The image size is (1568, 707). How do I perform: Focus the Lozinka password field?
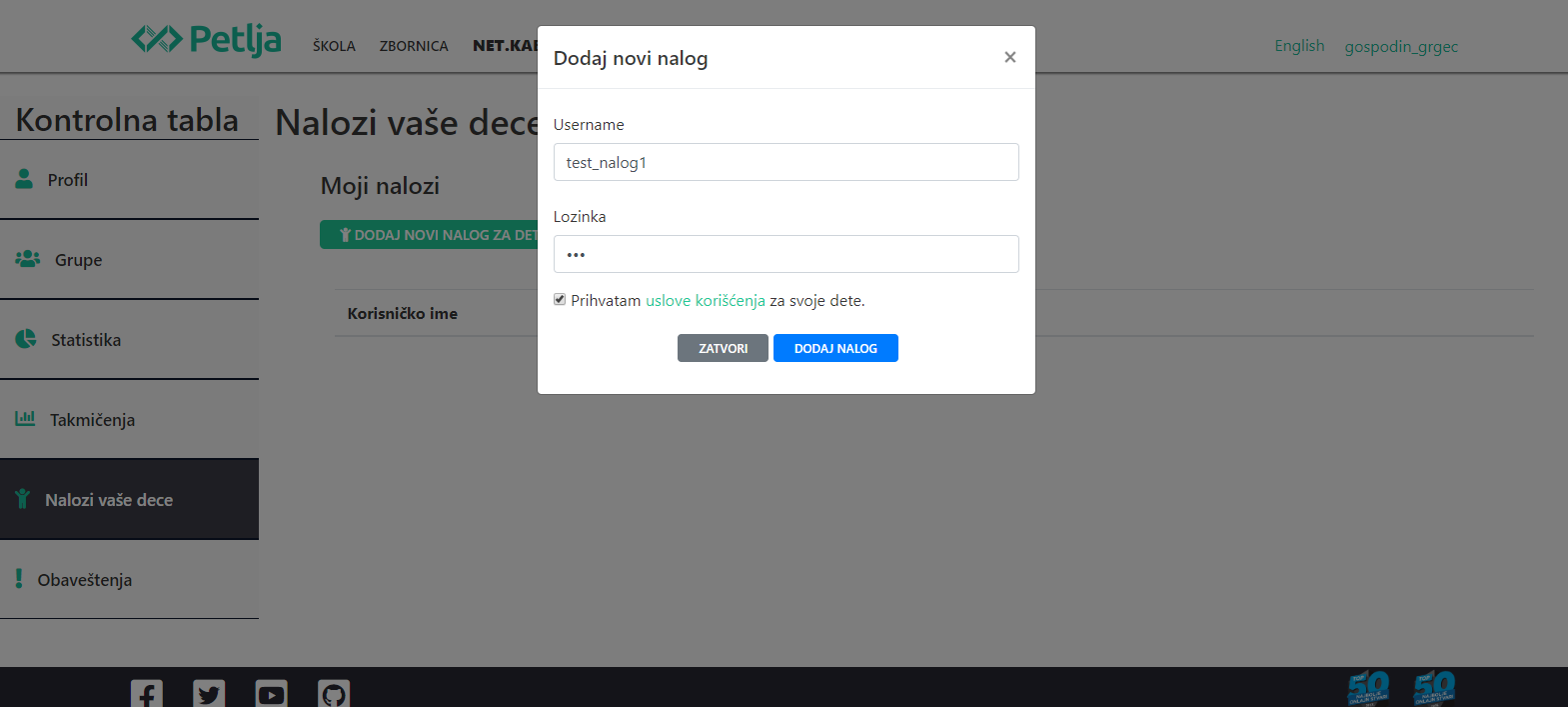(785, 254)
